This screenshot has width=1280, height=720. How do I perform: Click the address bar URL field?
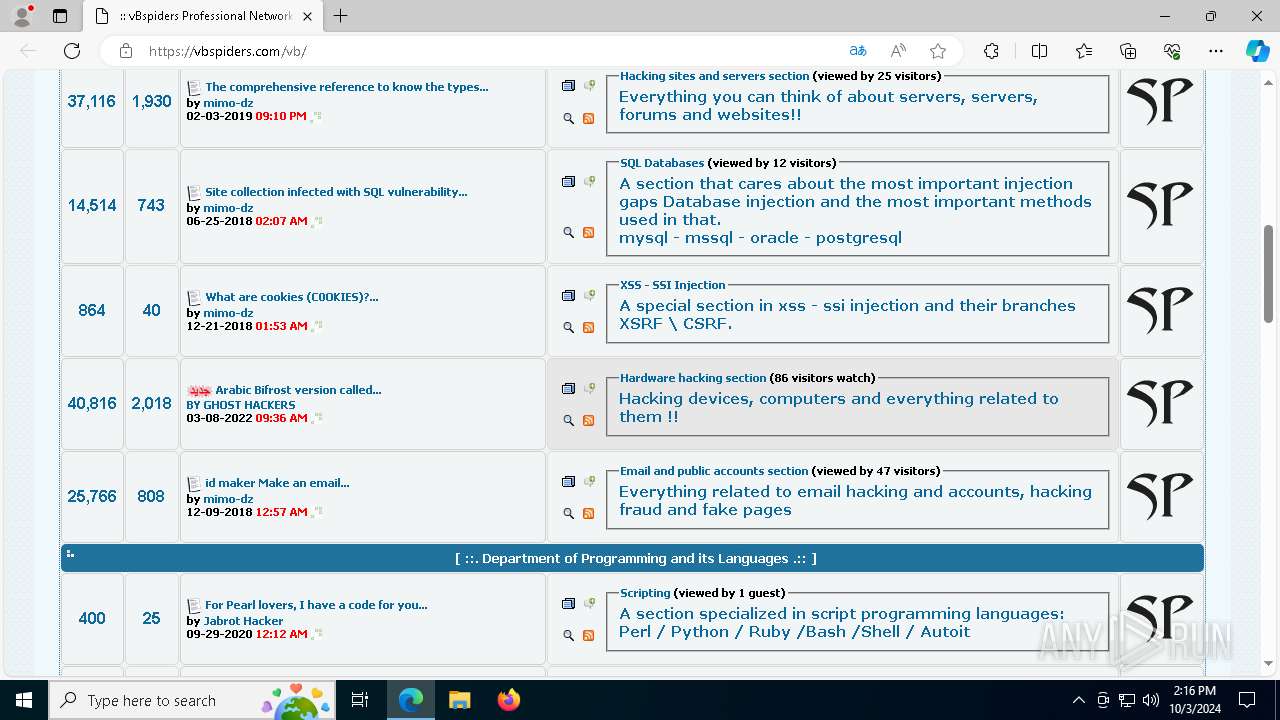click(490, 51)
